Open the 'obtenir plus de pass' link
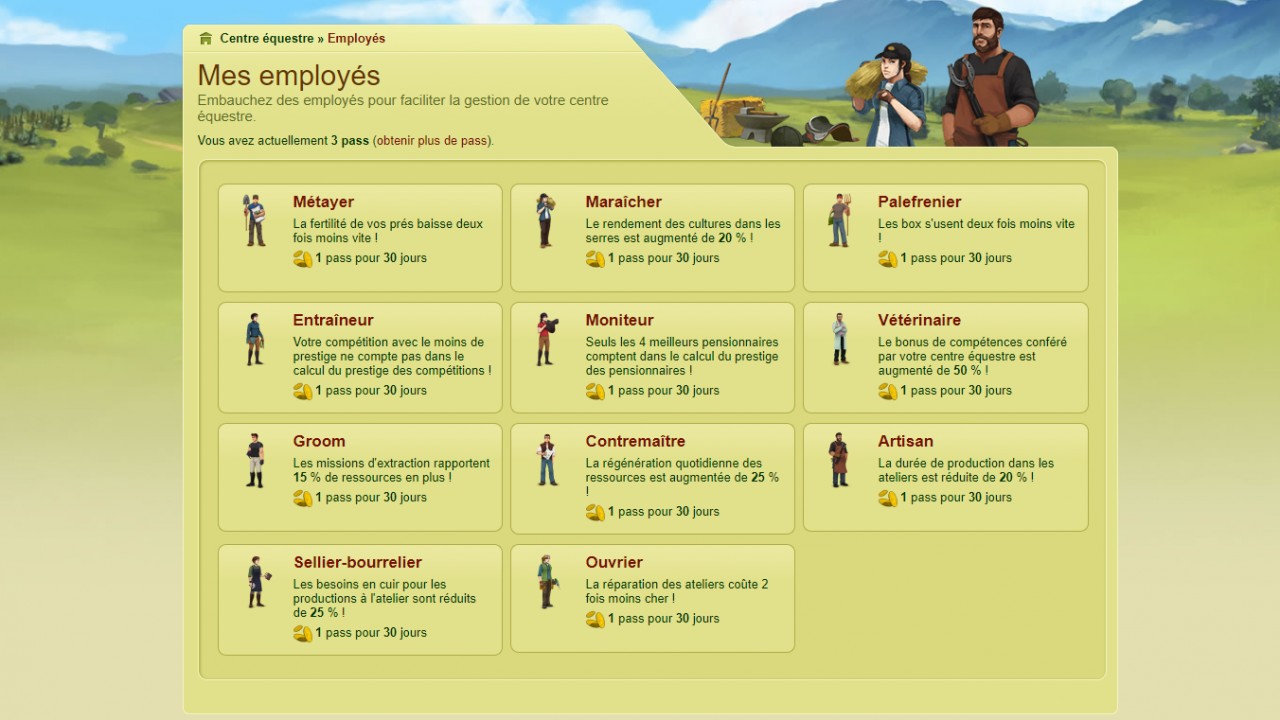Screen dimensions: 1280x720 pyautogui.click(x=433, y=141)
